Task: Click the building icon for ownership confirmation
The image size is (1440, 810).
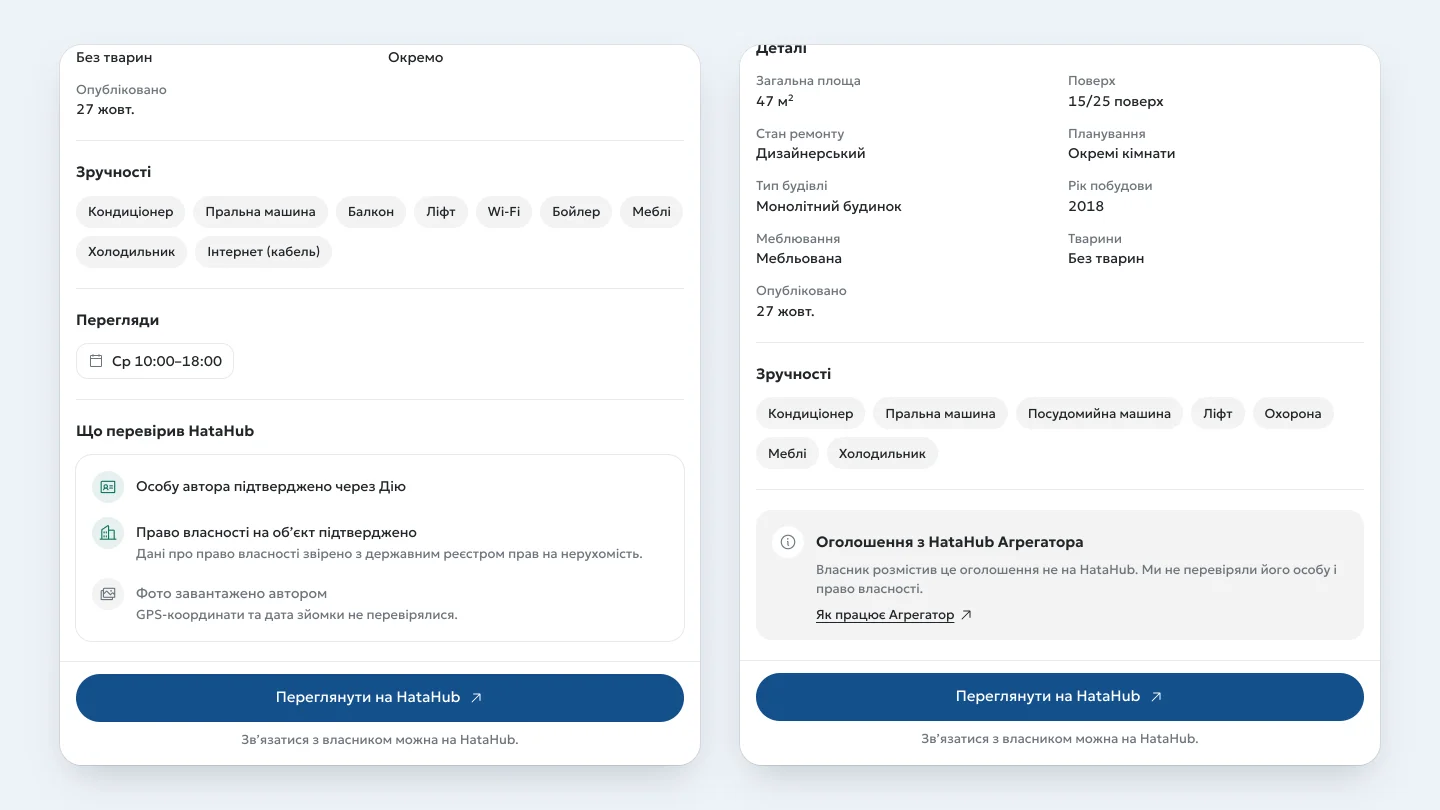Action: [x=108, y=533]
